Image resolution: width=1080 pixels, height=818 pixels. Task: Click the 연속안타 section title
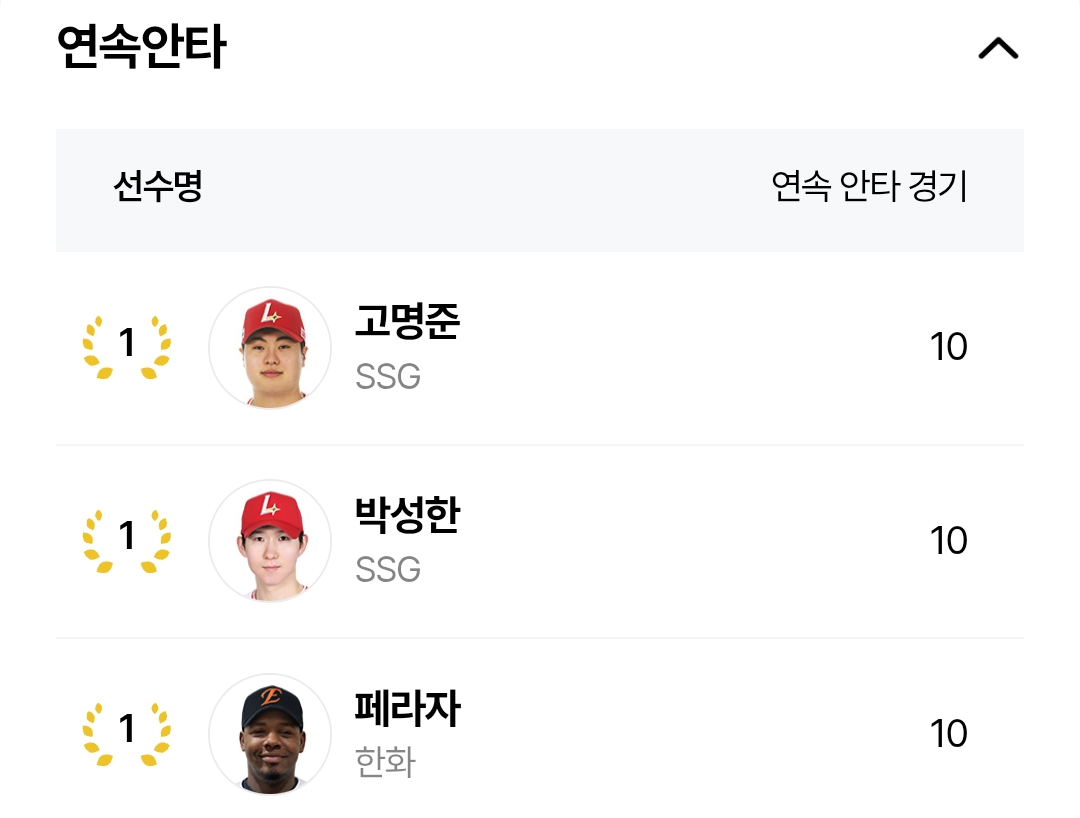[141, 46]
